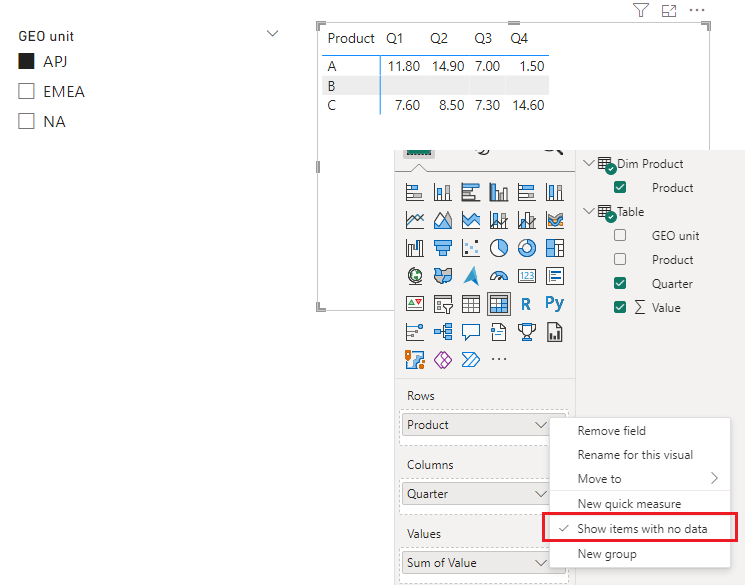The width and height of the screenshot is (750, 585).
Task: Insert the Power Apps visual
Action: click(442, 359)
